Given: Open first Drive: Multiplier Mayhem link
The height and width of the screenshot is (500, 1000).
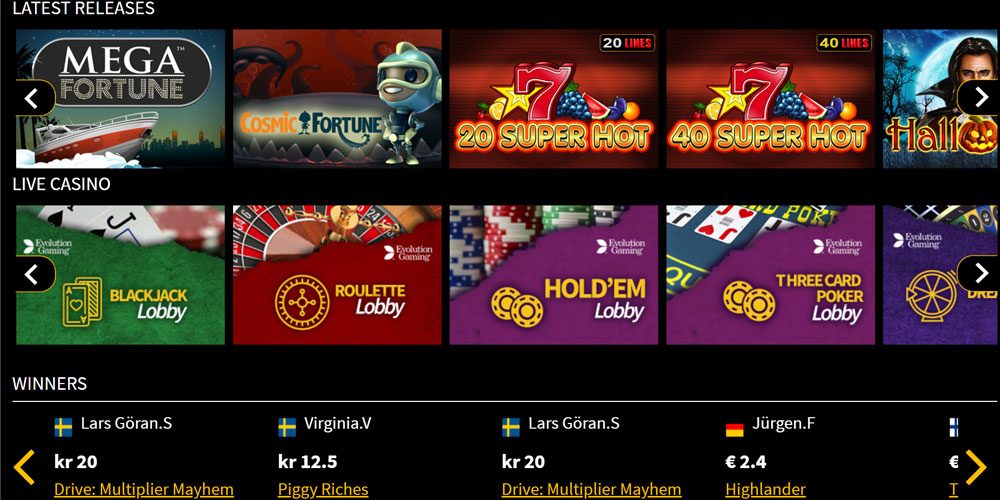Looking at the screenshot, I should (x=144, y=490).
